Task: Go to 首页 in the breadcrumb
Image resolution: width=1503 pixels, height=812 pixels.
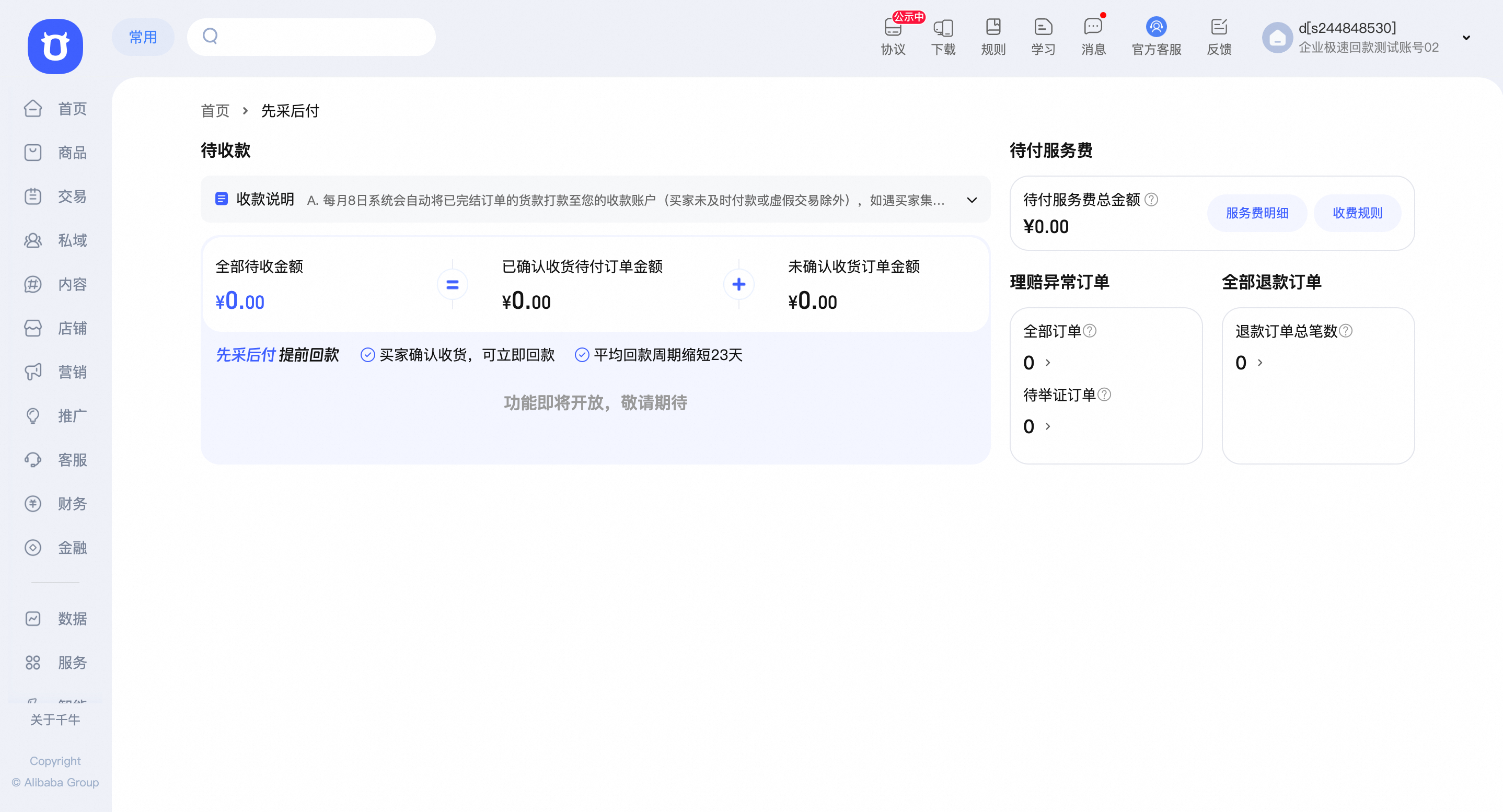Action: [x=215, y=111]
